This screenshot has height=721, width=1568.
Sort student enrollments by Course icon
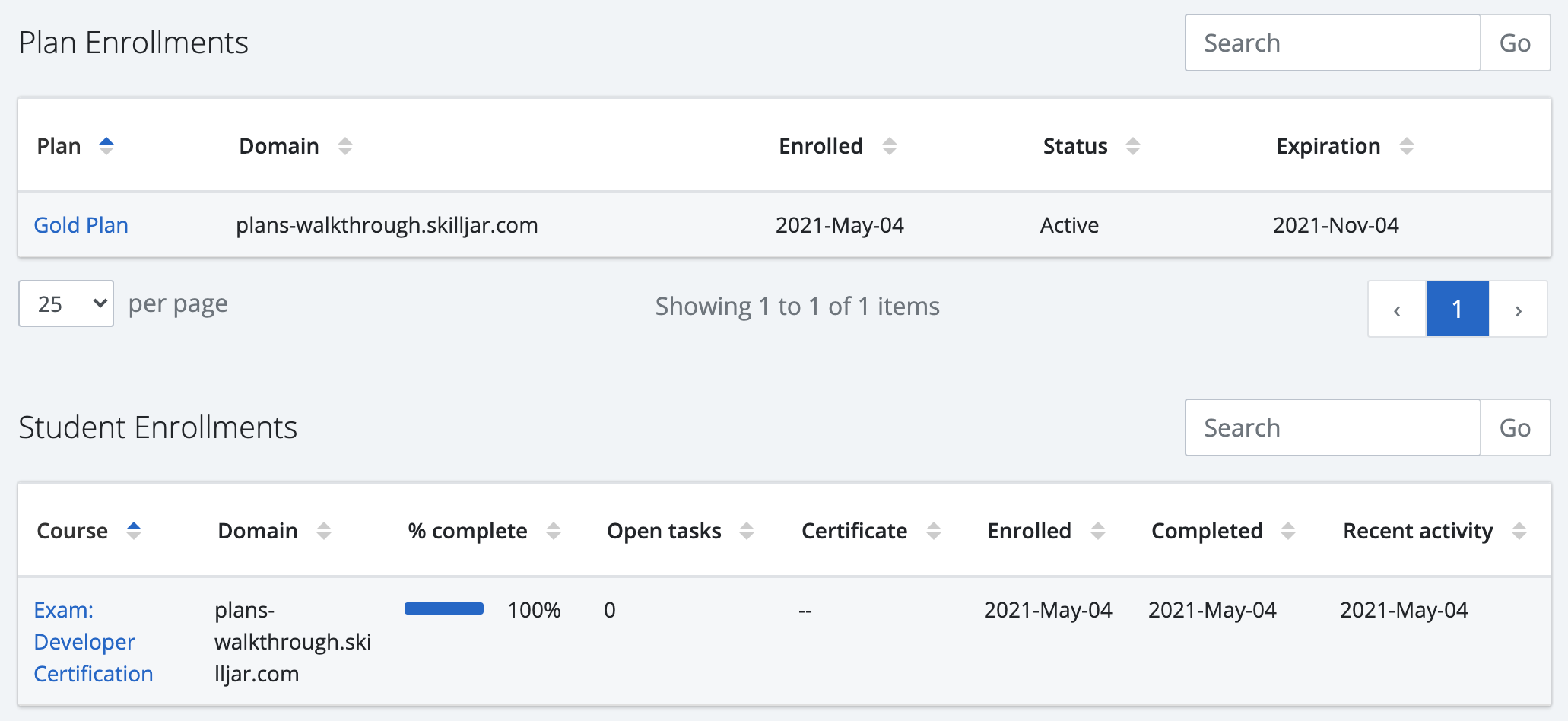pos(134,531)
